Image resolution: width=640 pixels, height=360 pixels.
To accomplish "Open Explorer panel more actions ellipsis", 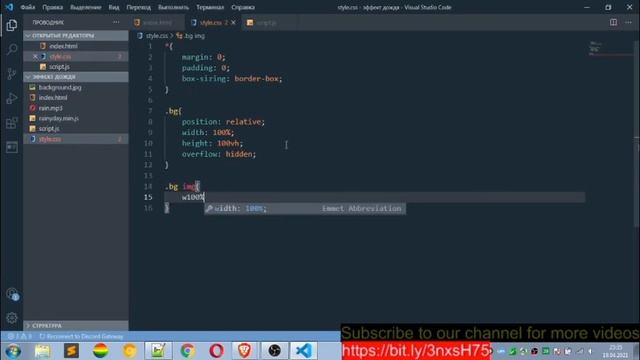I will (x=116, y=22).
